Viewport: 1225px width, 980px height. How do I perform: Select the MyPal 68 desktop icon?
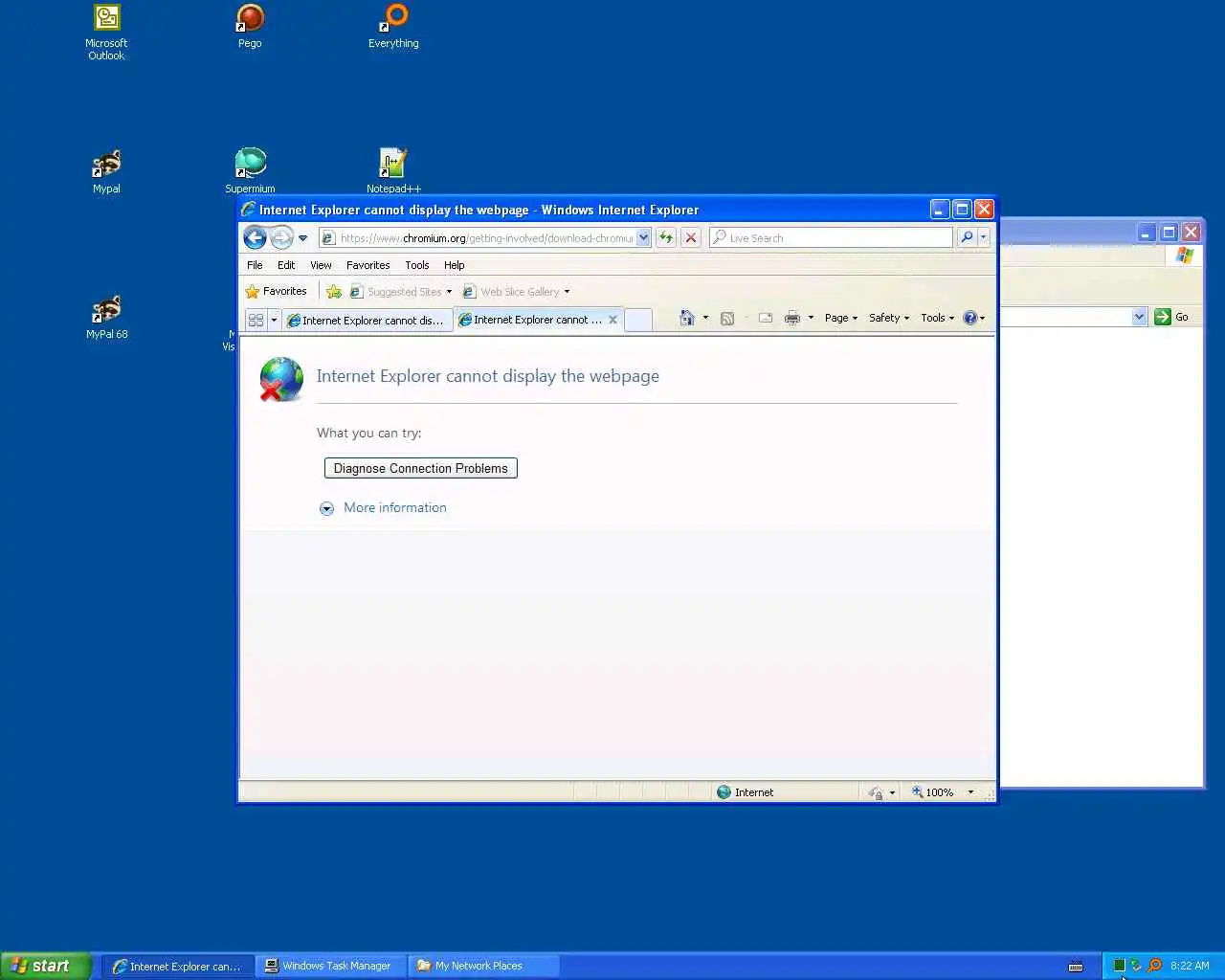[x=106, y=318]
